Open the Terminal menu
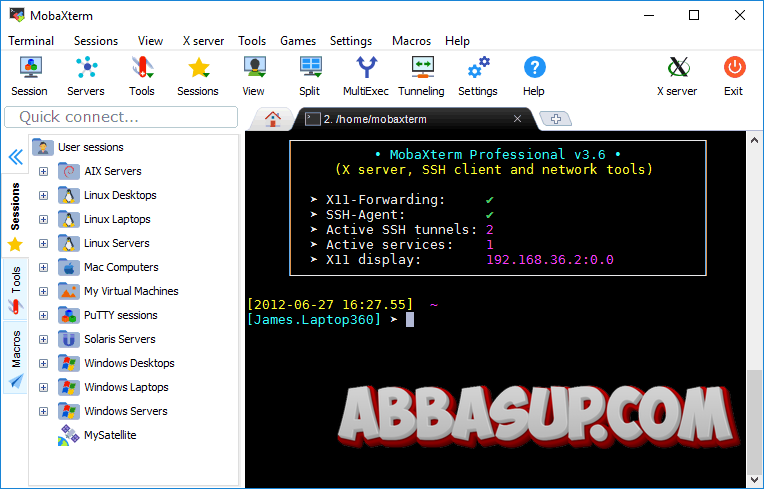Viewport: 764px width, 489px height. coord(31,41)
